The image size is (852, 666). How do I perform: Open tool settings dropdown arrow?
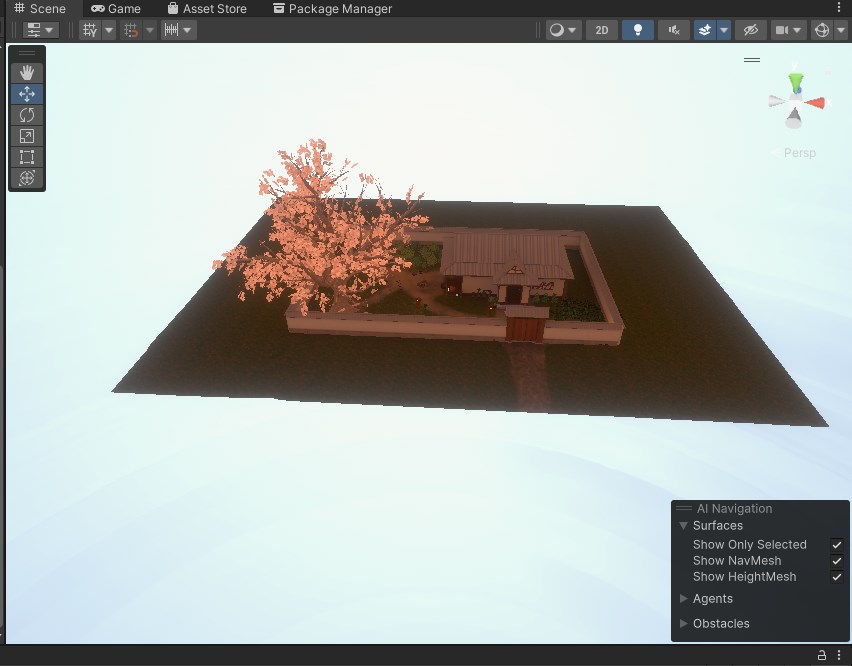click(x=49, y=30)
